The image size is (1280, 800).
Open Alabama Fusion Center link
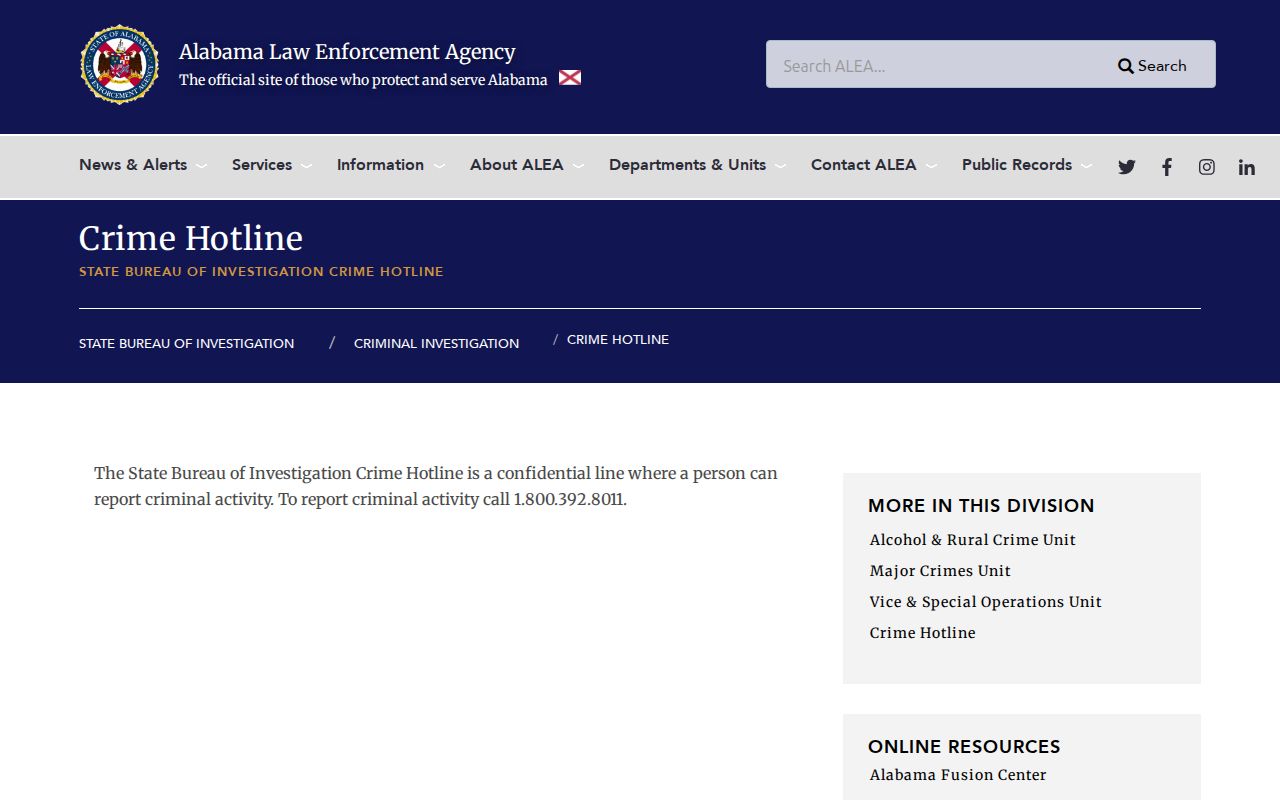pyautogui.click(x=958, y=775)
